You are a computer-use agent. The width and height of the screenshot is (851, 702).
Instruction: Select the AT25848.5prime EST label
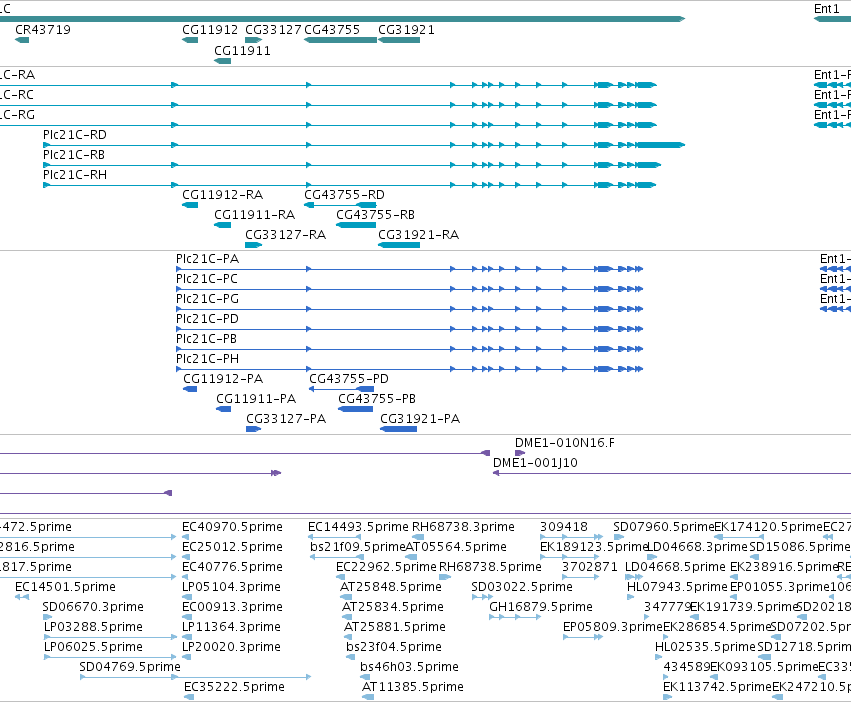(391, 587)
